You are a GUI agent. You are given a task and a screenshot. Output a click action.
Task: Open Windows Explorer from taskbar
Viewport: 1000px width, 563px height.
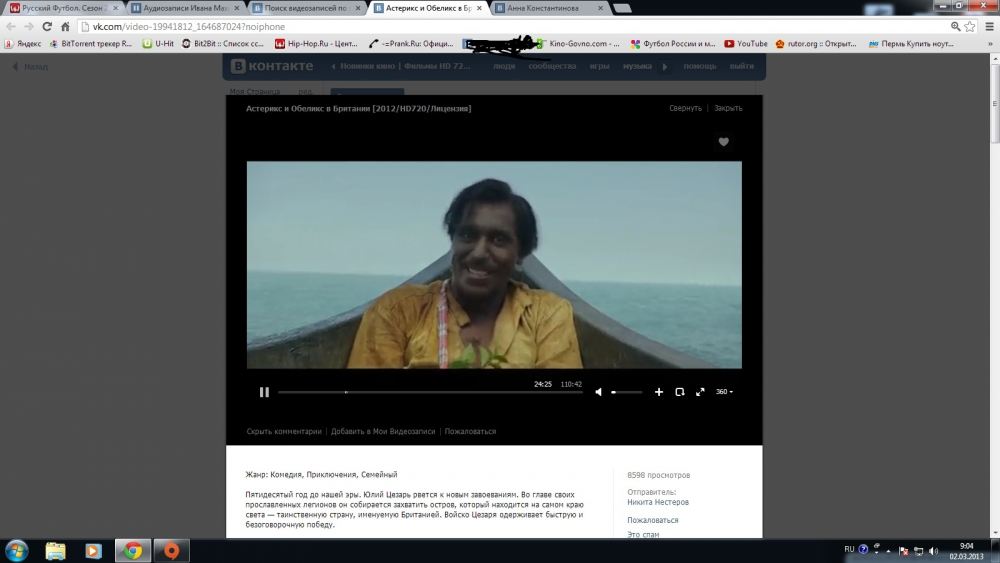point(55,551)
